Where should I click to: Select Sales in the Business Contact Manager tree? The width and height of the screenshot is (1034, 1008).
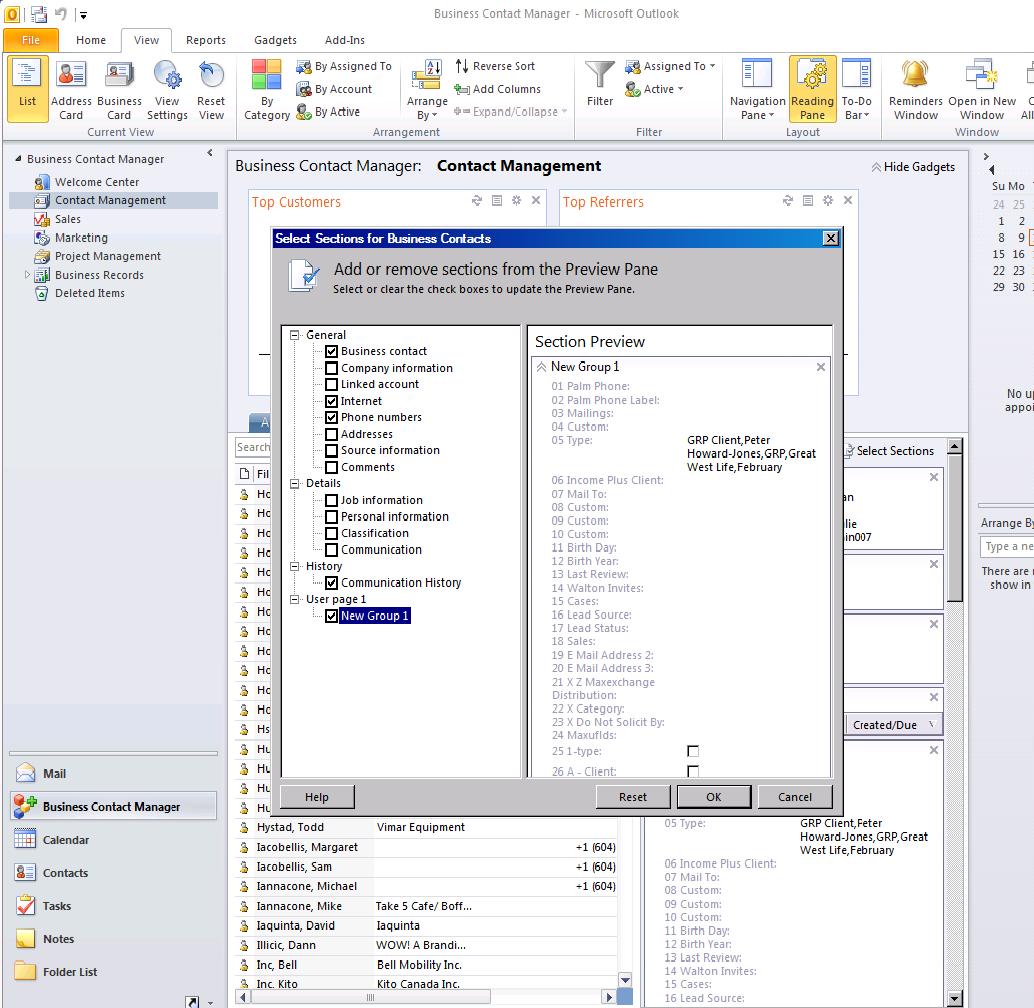[68, 219]
